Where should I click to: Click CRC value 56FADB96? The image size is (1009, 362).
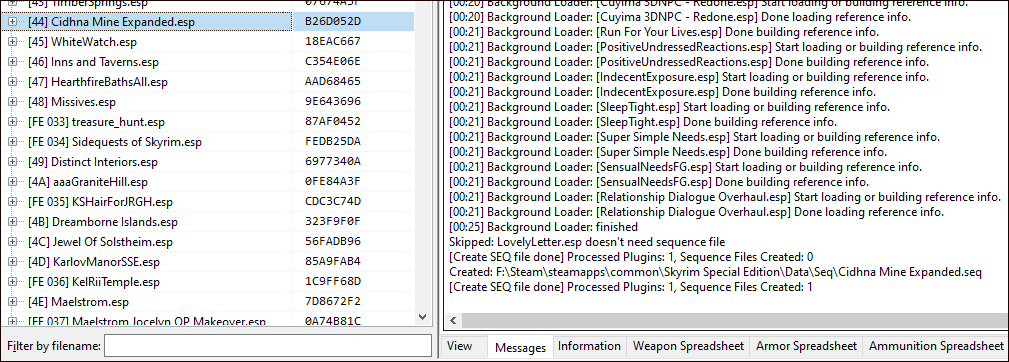(x=333, y=242)
